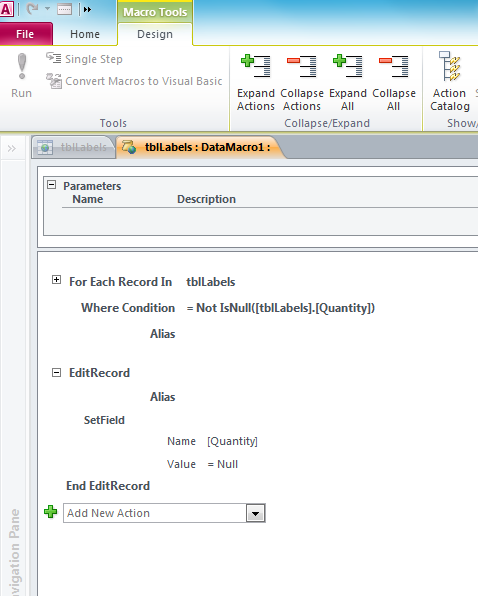Screen dimensions: 478x596
Task: Click the Parameters Description column header
Action: [x=206, y=199]
